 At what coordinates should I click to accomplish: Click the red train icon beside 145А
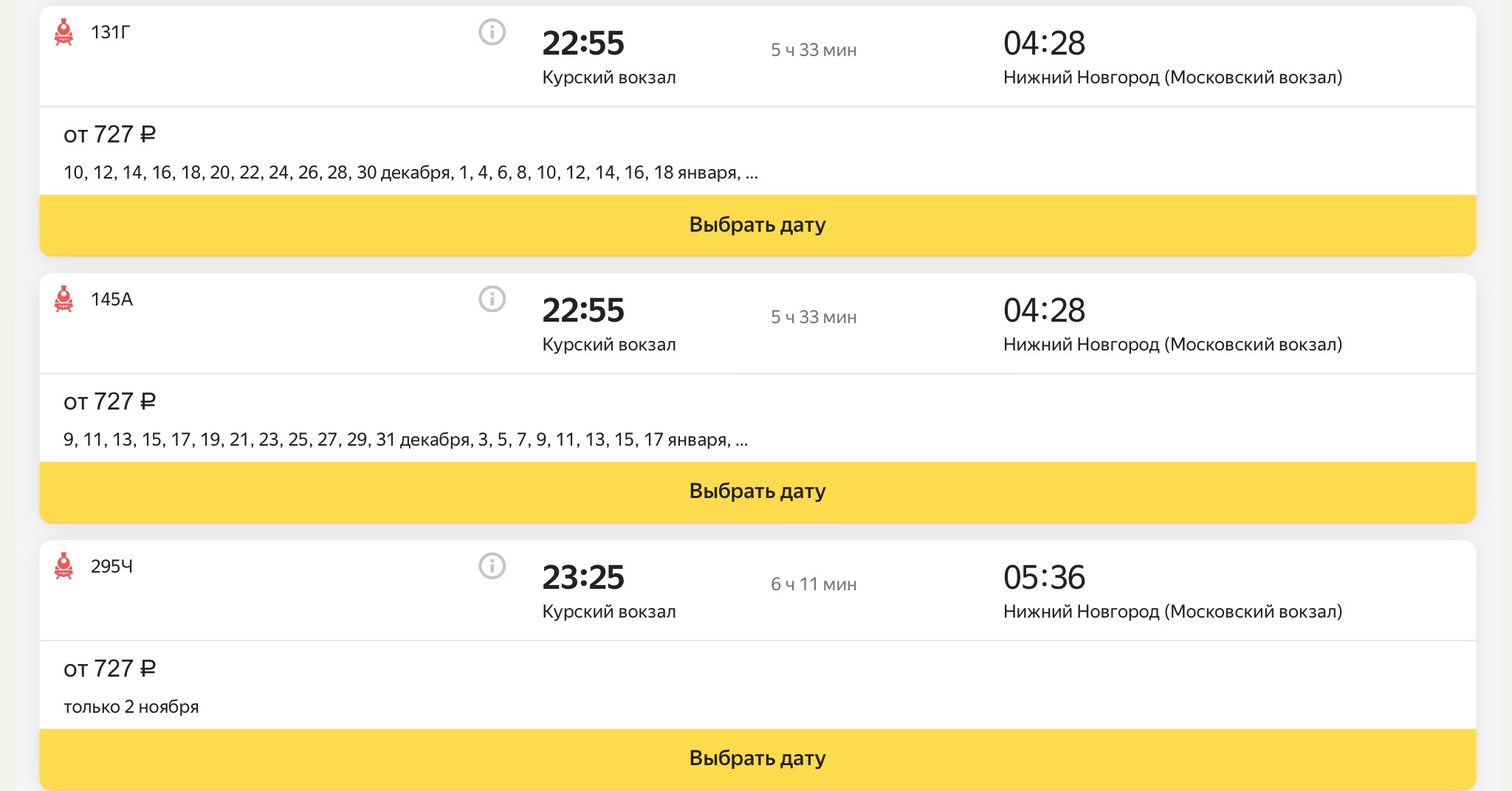tap(64, 300)
